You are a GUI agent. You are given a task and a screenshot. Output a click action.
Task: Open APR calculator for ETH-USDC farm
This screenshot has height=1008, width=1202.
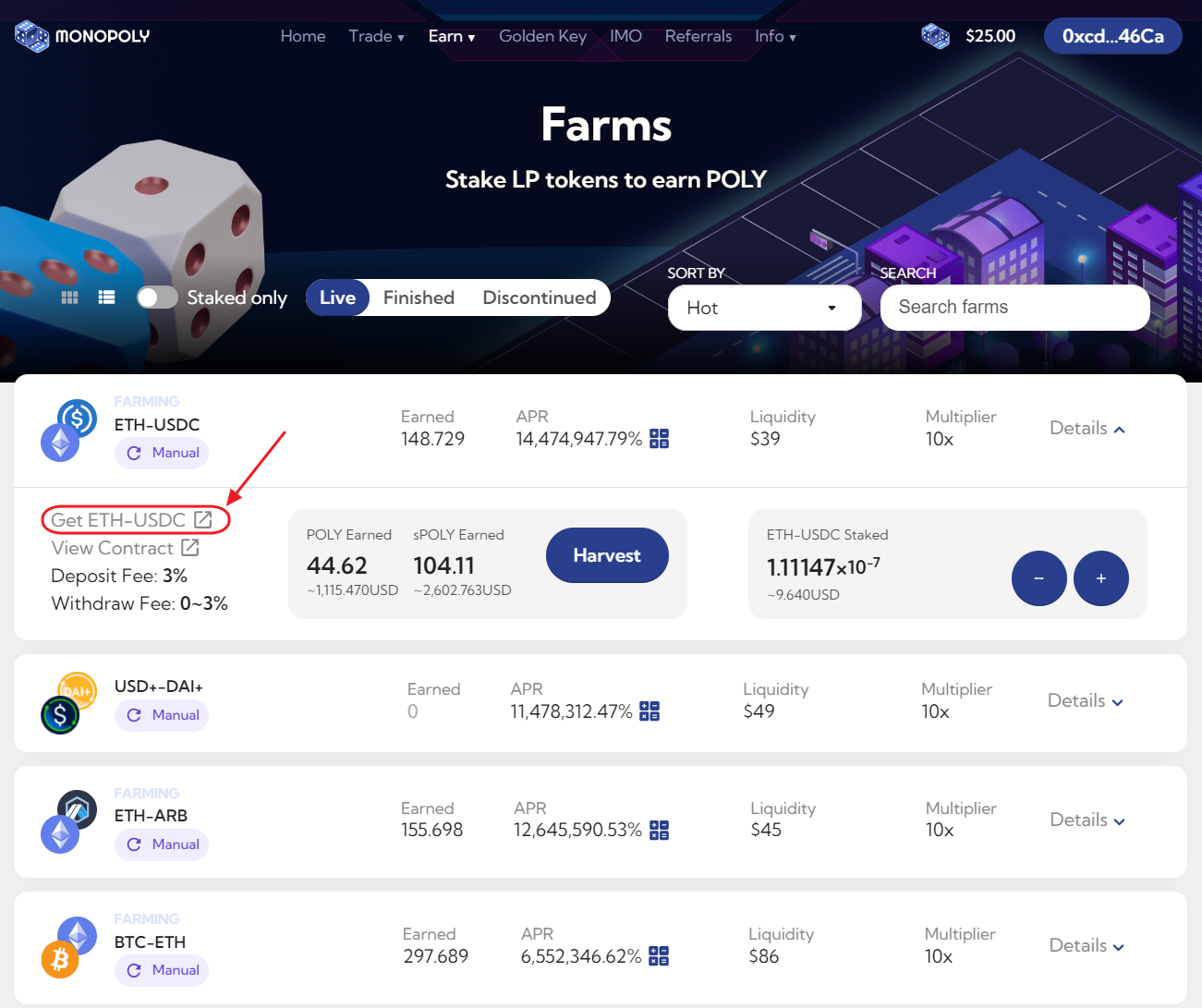[659, 439]
